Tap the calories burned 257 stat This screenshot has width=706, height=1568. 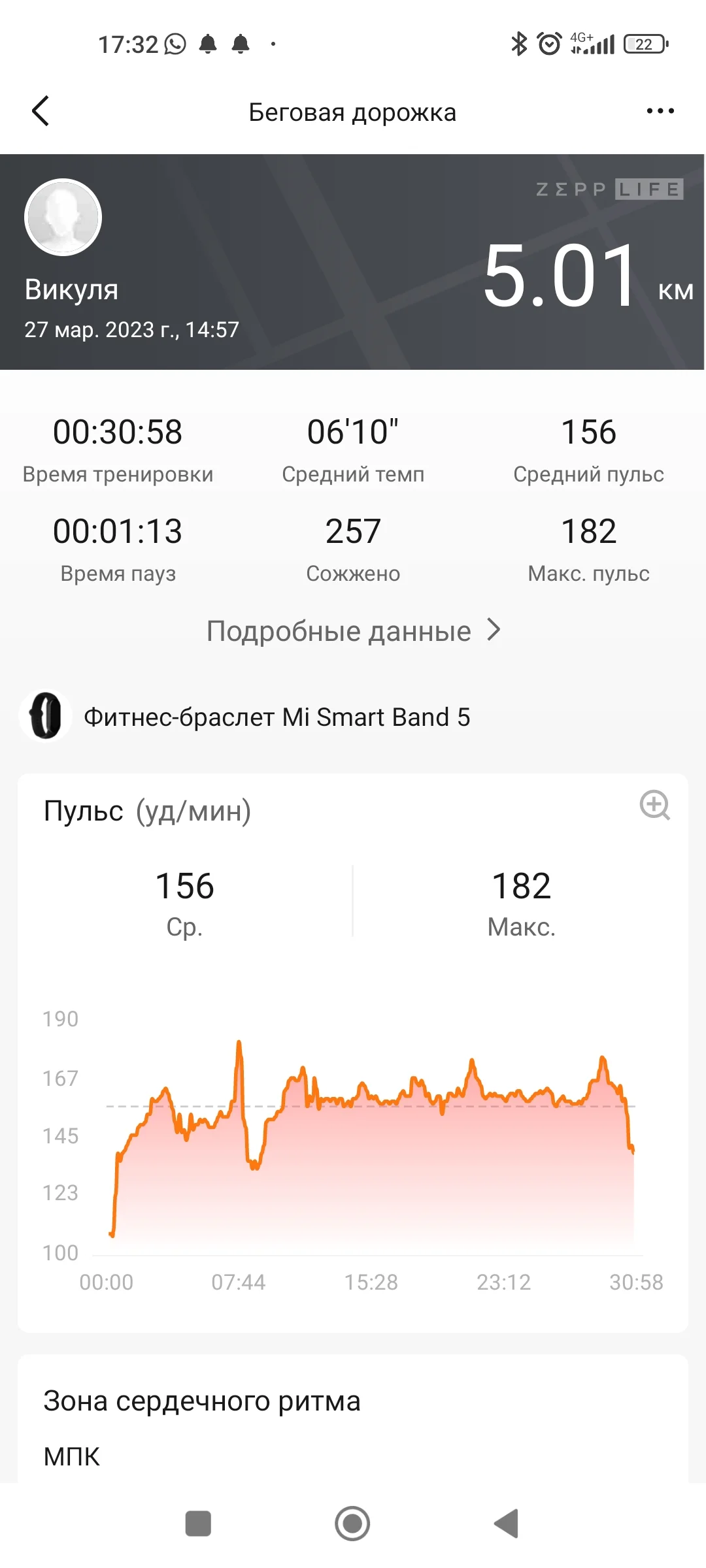[x=353, y=532]
